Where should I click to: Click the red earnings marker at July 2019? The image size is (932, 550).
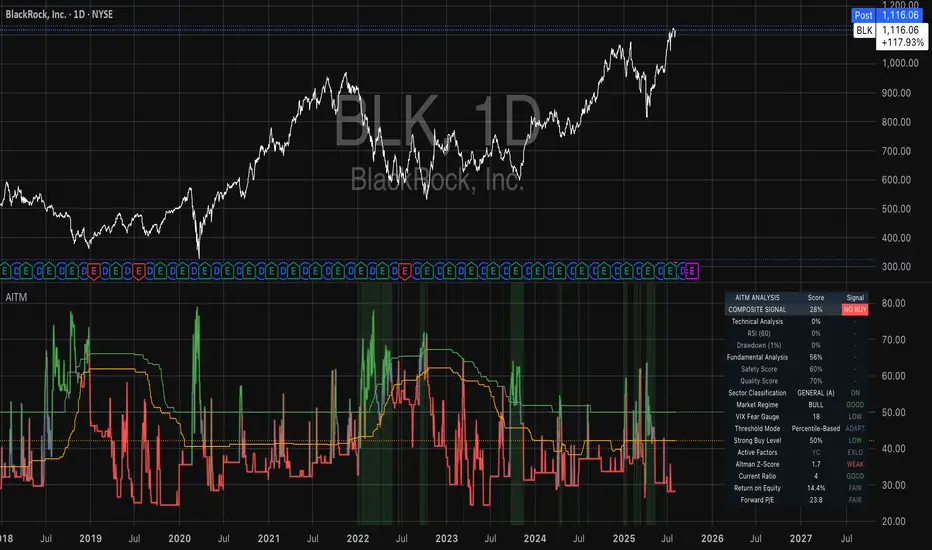click(138, 271)
